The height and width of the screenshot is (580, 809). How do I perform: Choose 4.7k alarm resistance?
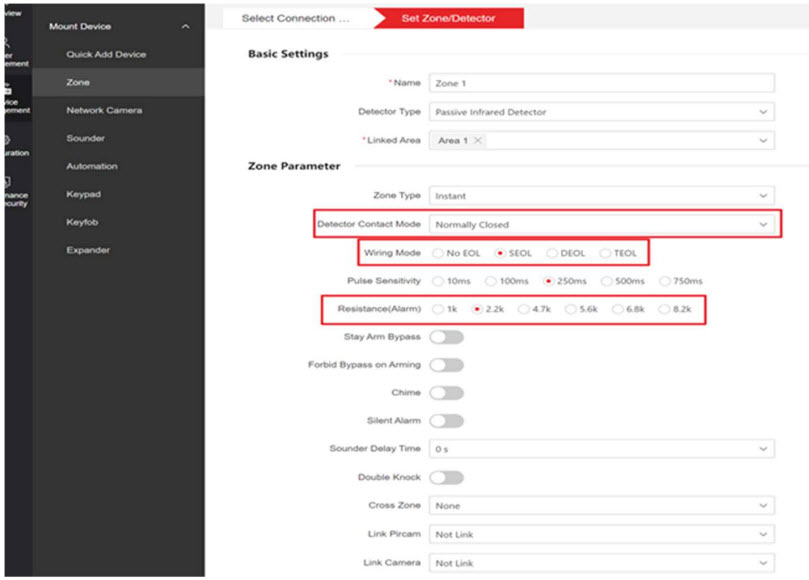[525, 310]
